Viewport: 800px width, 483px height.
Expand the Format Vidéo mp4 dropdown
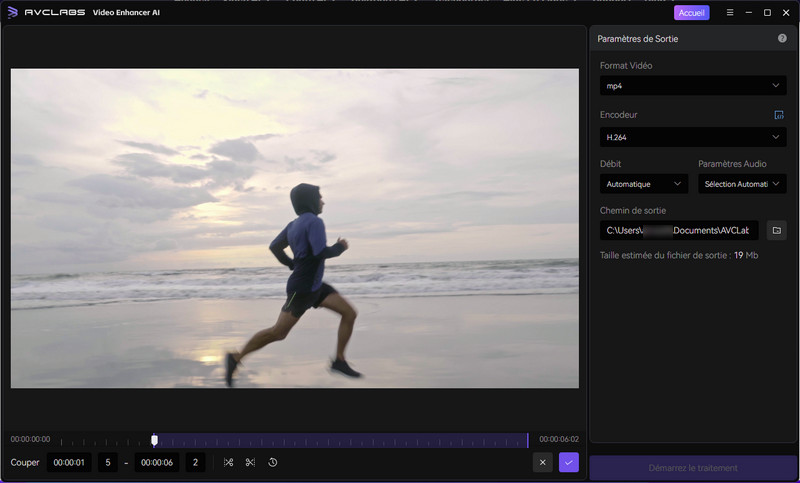pos(693,86)
